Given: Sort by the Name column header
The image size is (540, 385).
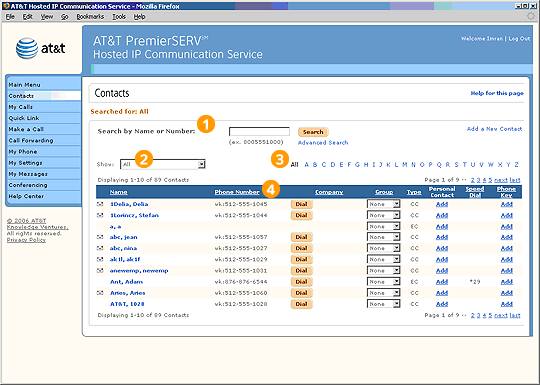Looking at the screenshot, I should (x=118, y=192).
